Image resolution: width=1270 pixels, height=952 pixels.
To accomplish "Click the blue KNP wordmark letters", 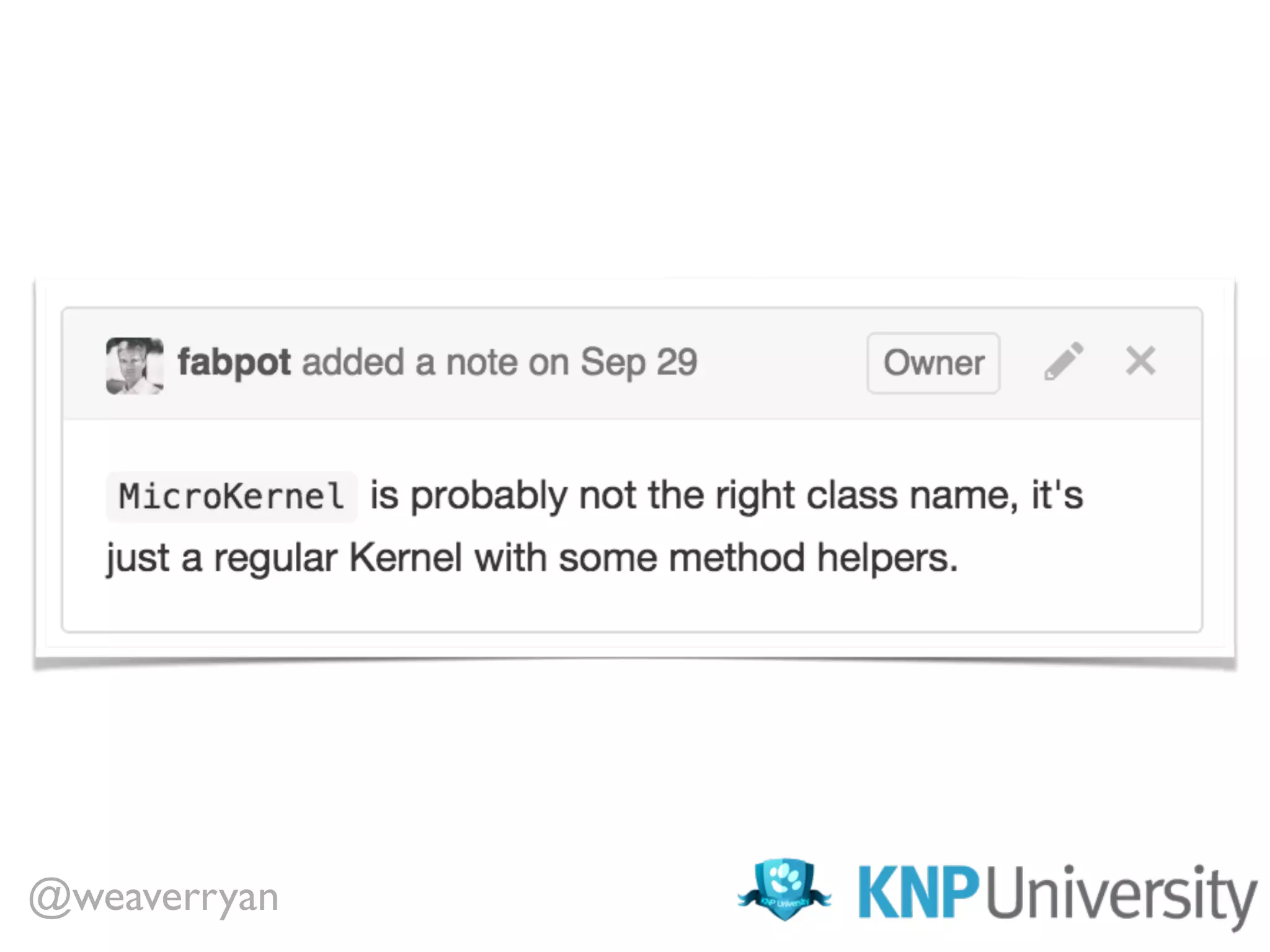I will click(918, 892).
